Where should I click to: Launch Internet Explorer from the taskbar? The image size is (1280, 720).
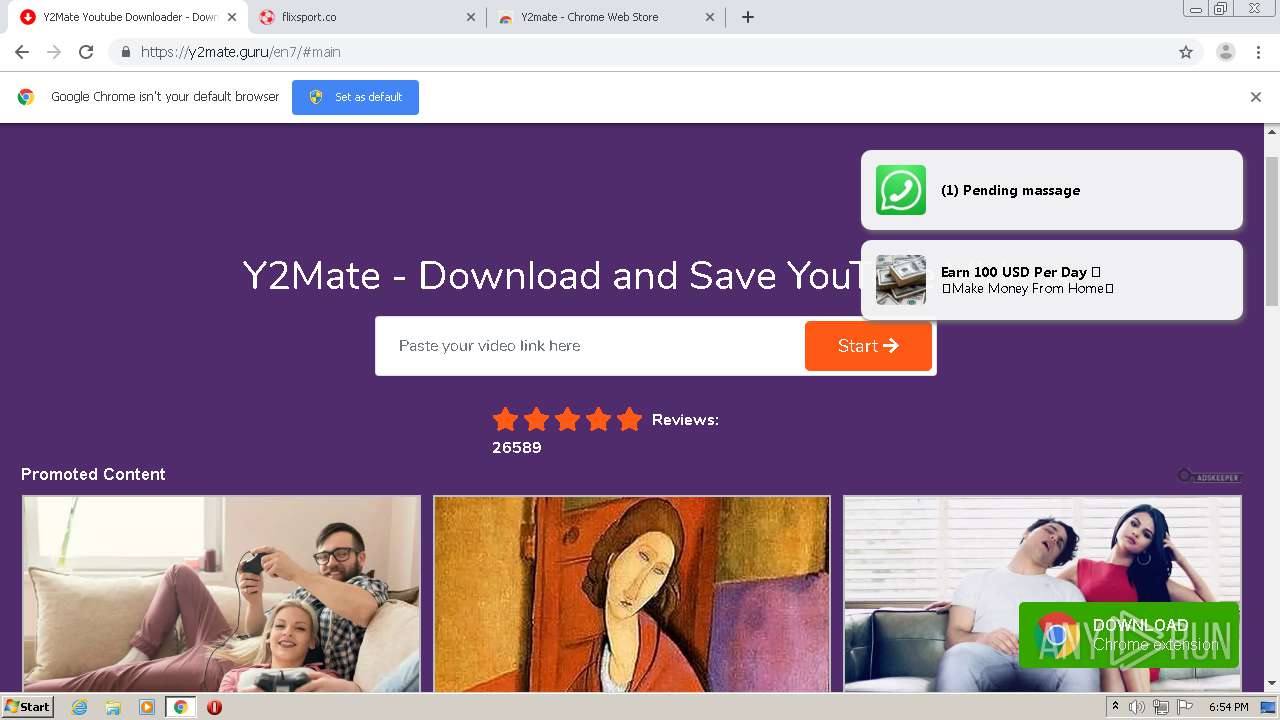coord(80,707)
